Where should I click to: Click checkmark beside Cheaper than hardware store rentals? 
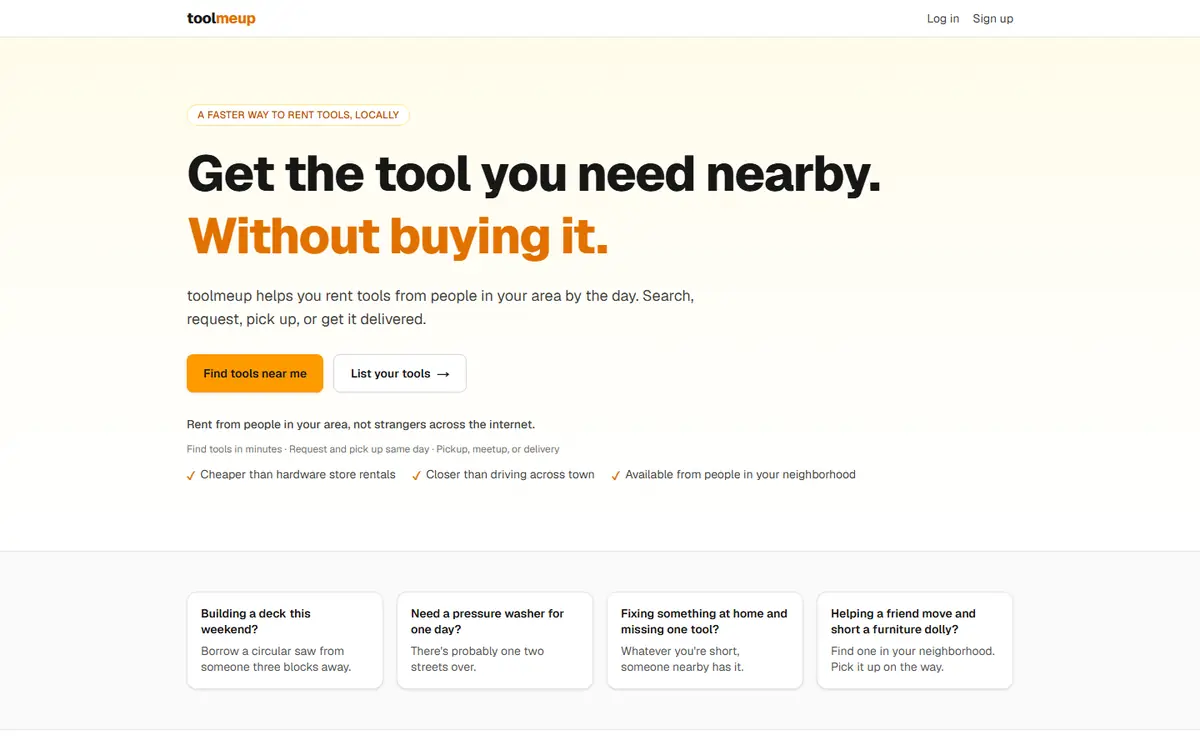click(x=191, y=476)
